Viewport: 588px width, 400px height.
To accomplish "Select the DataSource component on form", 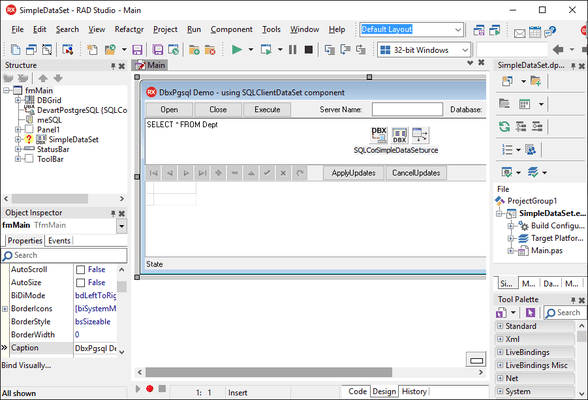I will pyautogui.click(x=420, y=135).
